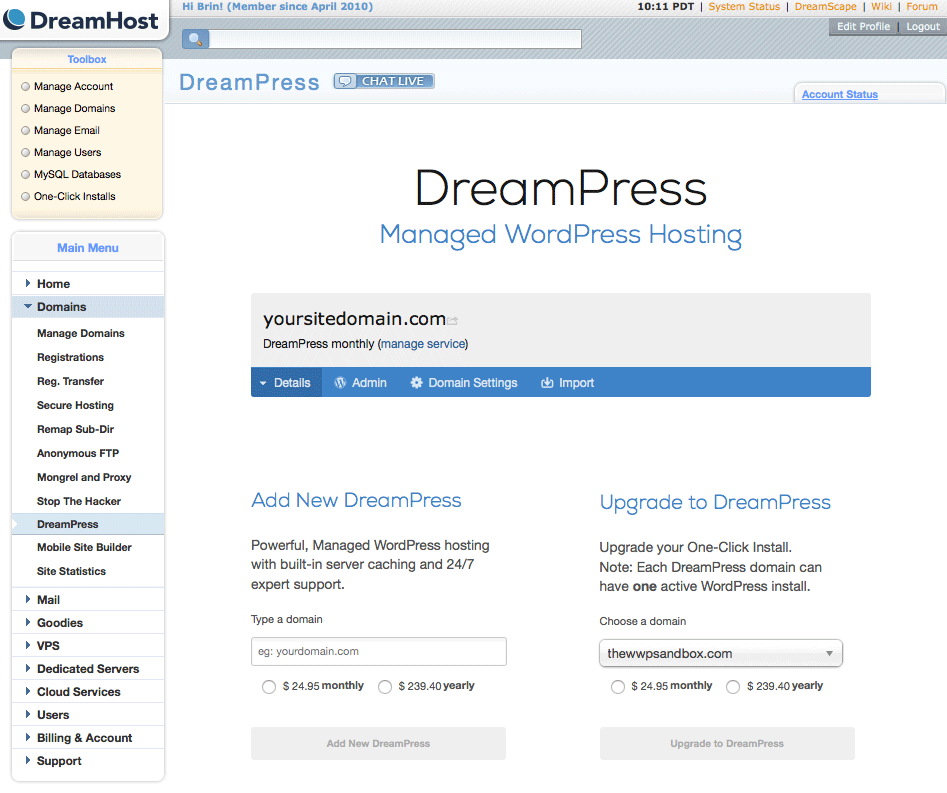
Task: Select the Manage Domains toolbox bullet
Action: click(x=25, y=109)
